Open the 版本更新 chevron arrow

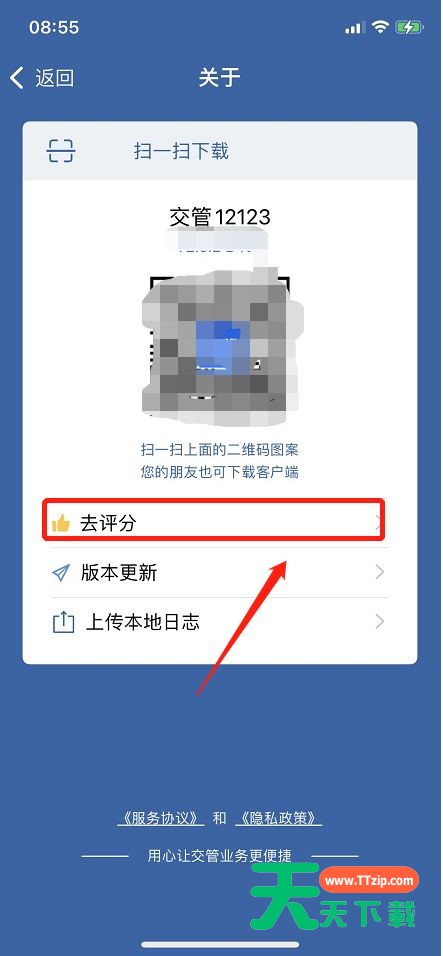coord(380,572)
